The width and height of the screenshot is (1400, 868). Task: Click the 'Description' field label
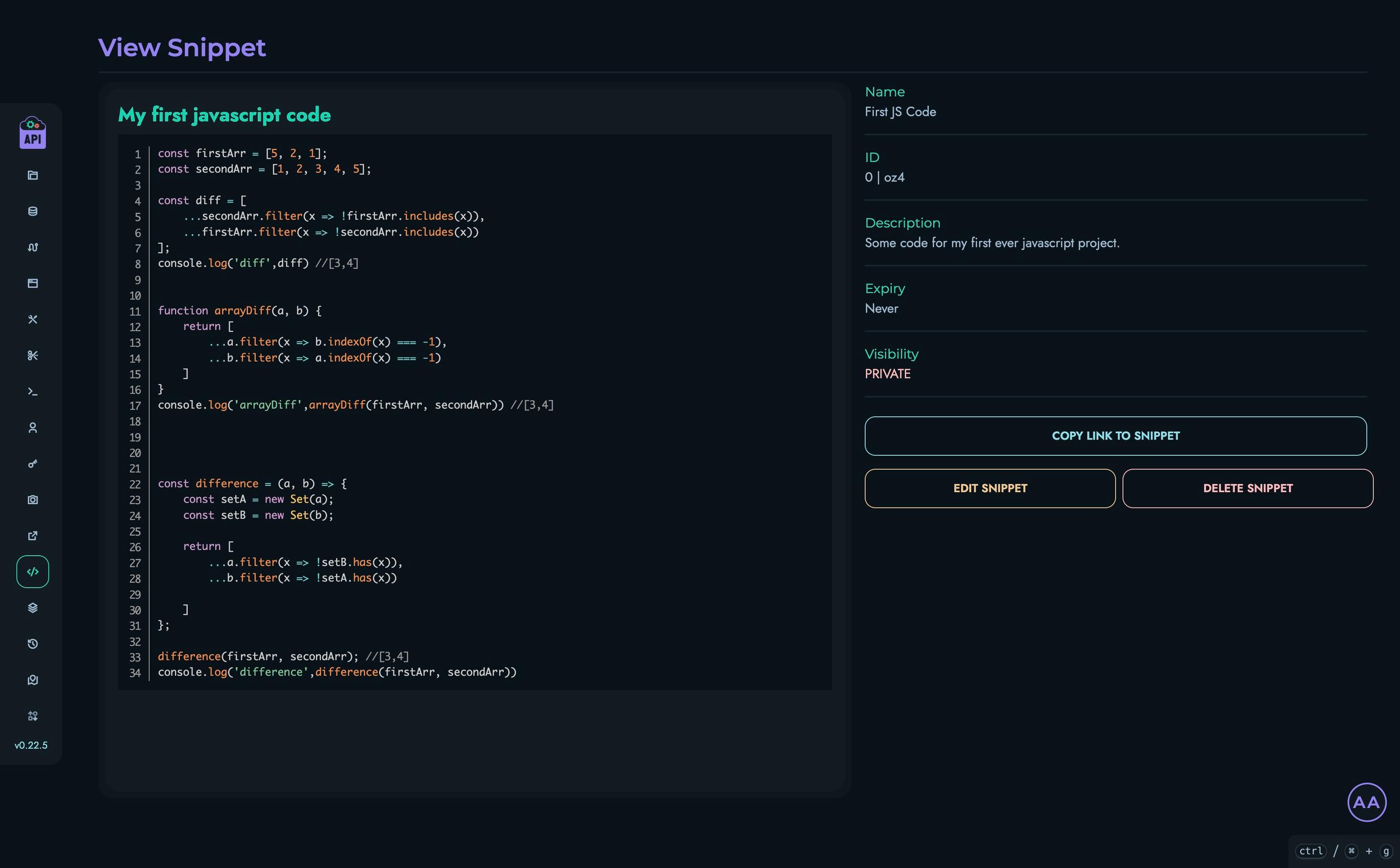point(902,223)
